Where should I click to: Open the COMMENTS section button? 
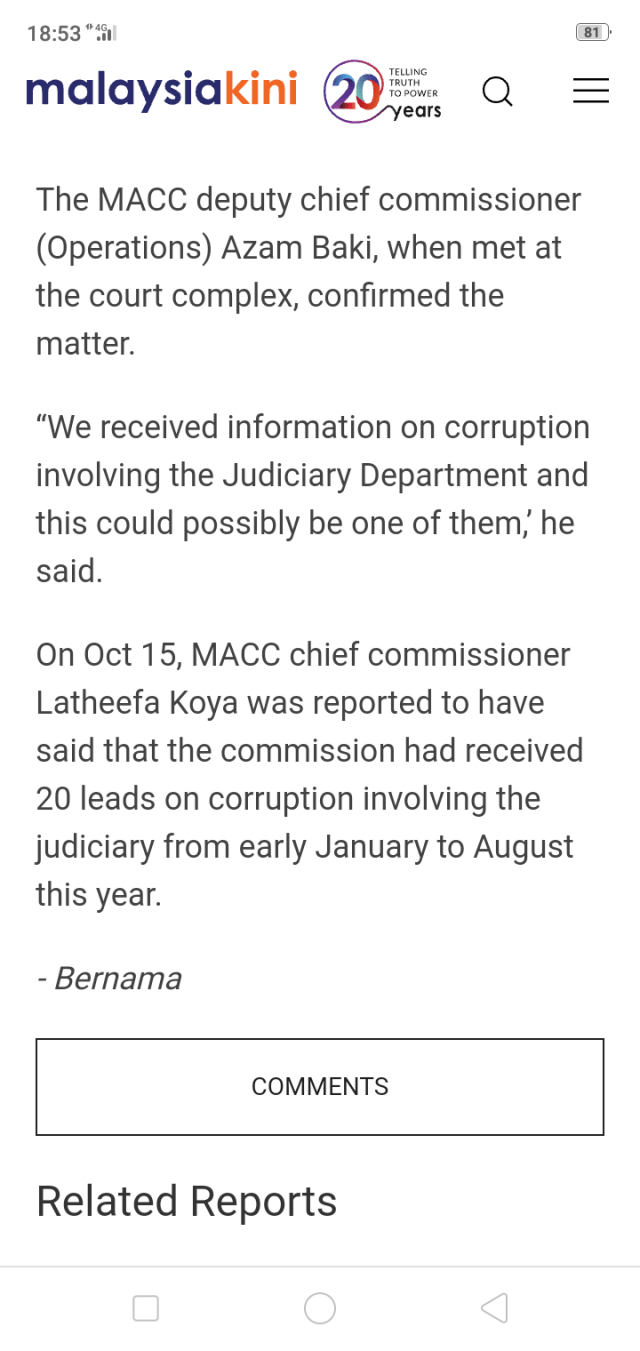coord(320,1087)
